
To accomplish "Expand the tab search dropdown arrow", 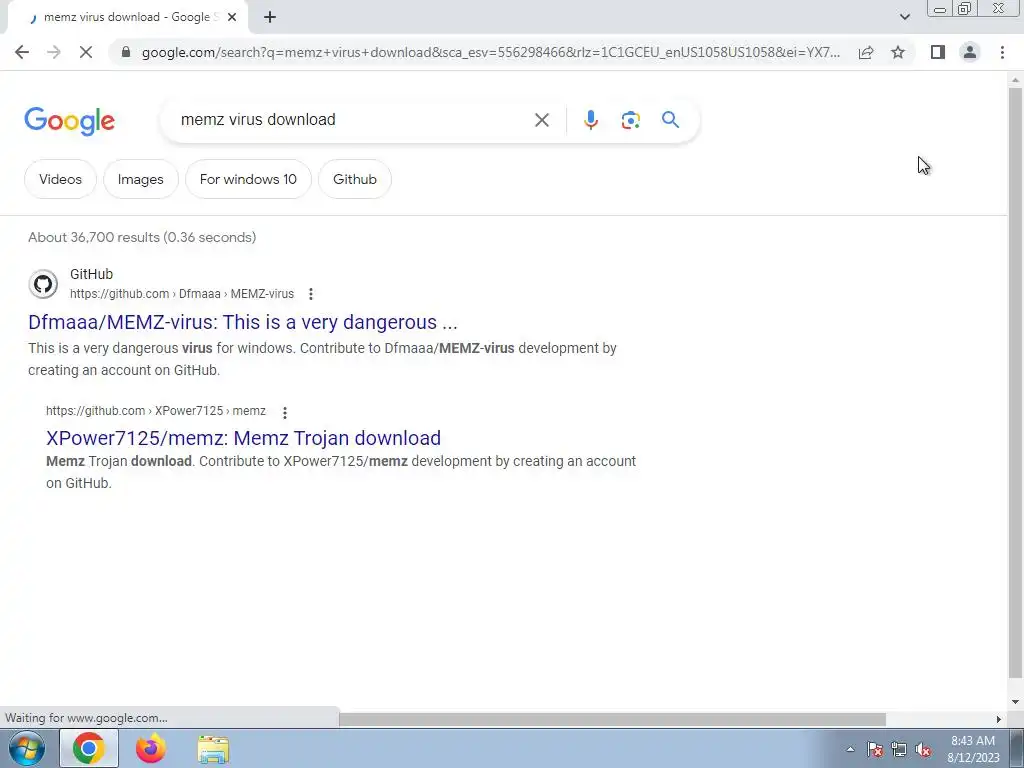I will click(904, 17).
